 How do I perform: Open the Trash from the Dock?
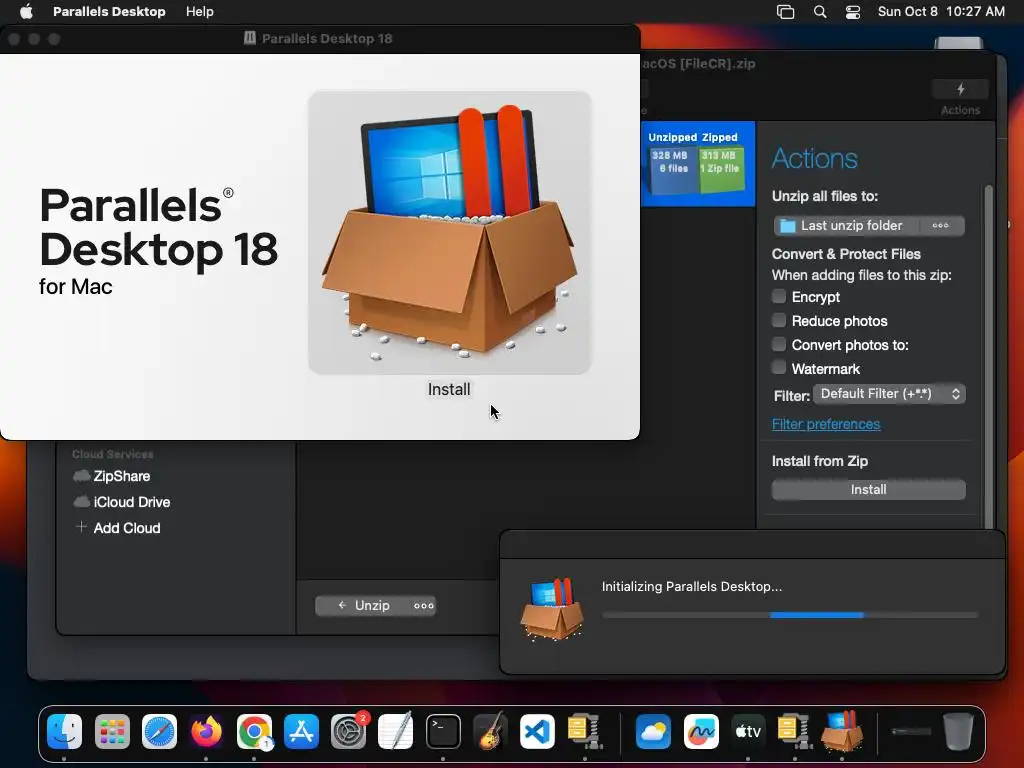coord(958,731)
